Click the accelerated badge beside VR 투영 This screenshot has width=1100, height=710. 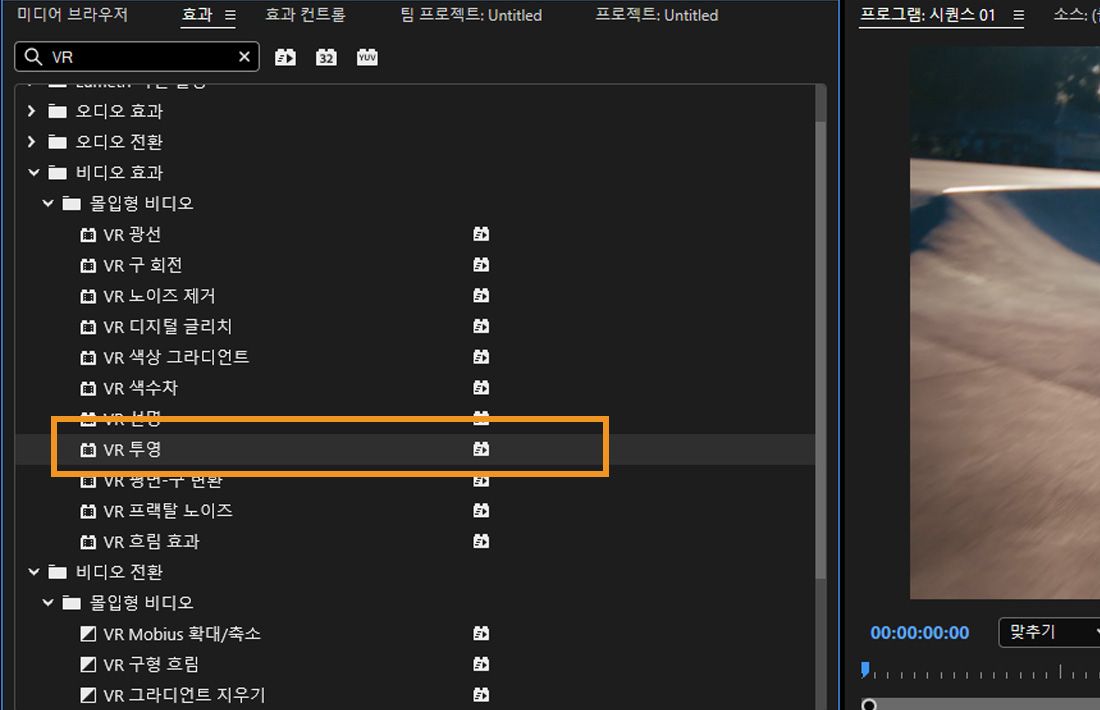tap(481, 449)
